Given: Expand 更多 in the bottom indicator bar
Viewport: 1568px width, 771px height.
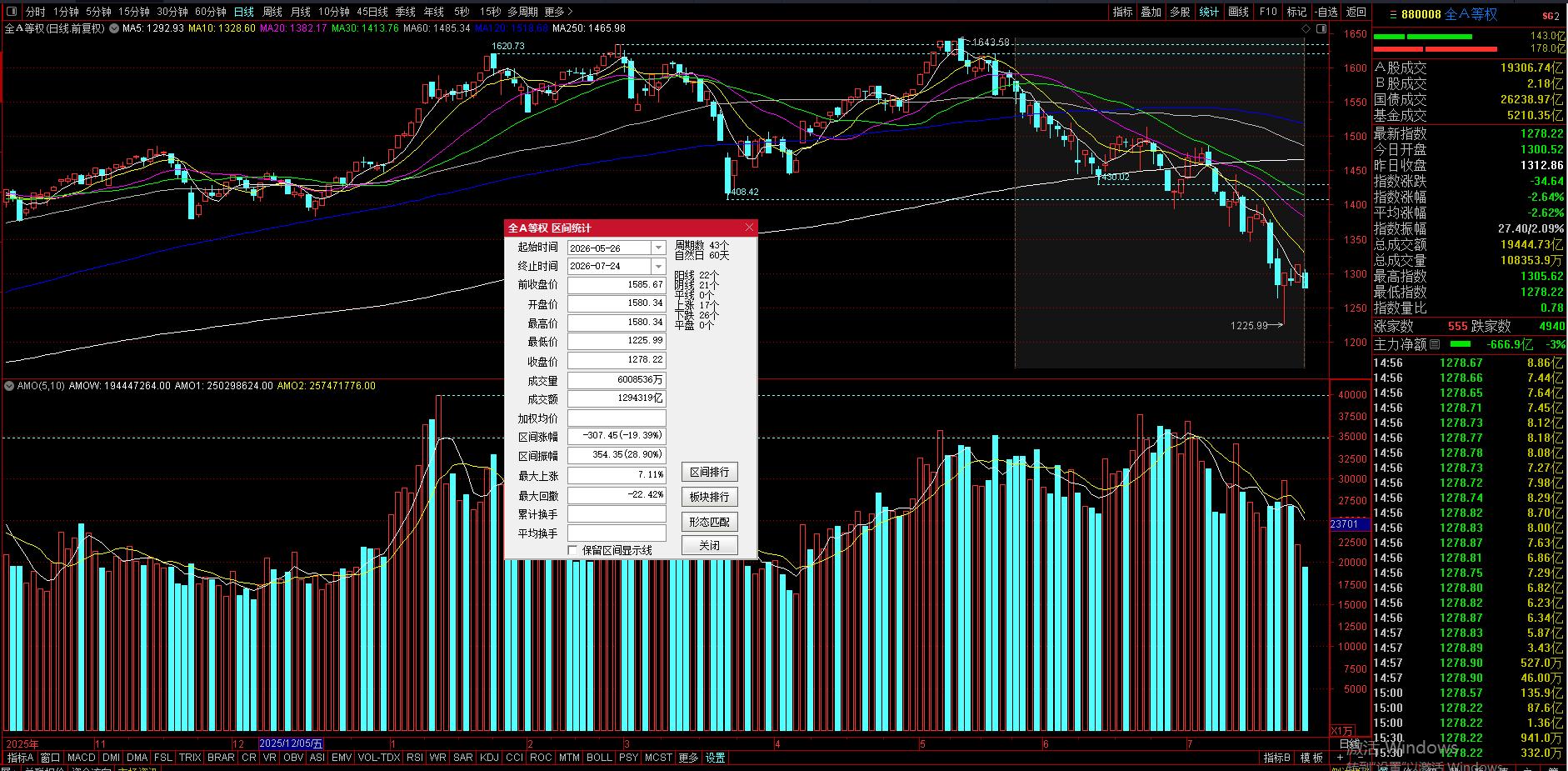Looking at the screenshot, I should tap(688, 758).
